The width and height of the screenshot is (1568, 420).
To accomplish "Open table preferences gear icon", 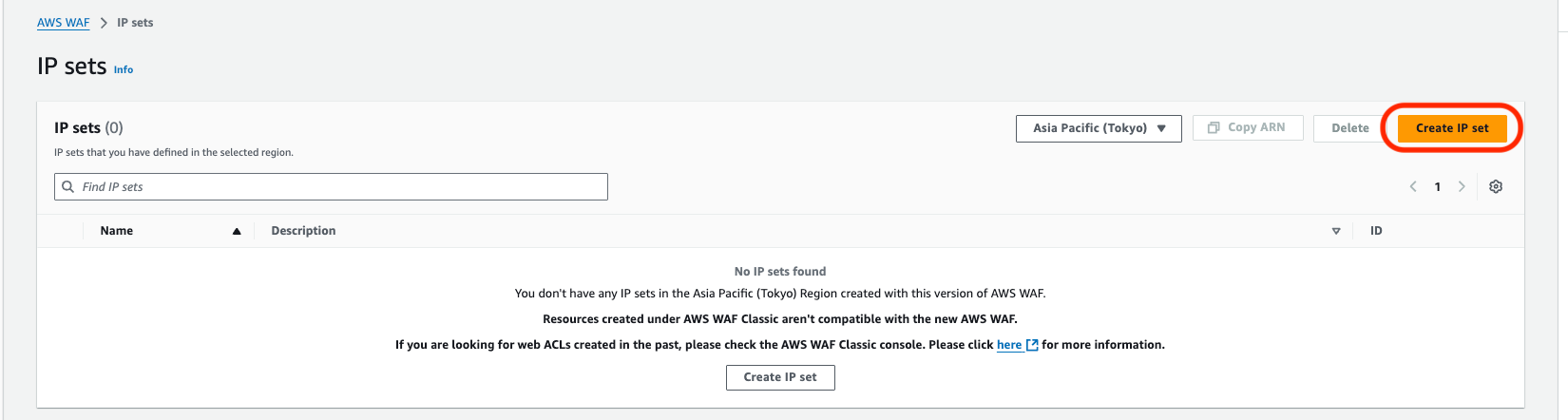I will tap(1496, 187).
